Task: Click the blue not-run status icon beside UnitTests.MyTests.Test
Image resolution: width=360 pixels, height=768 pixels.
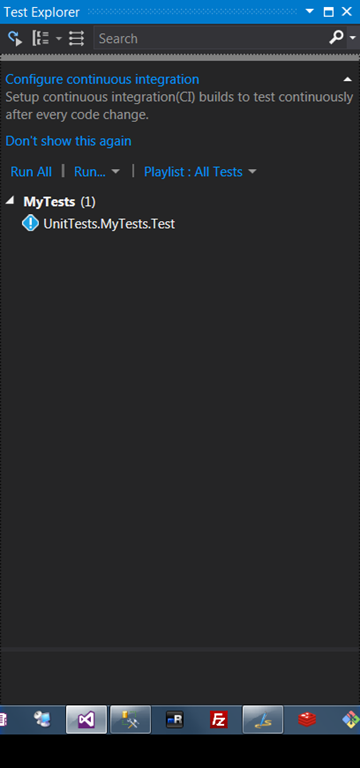Action: [30, 224]
